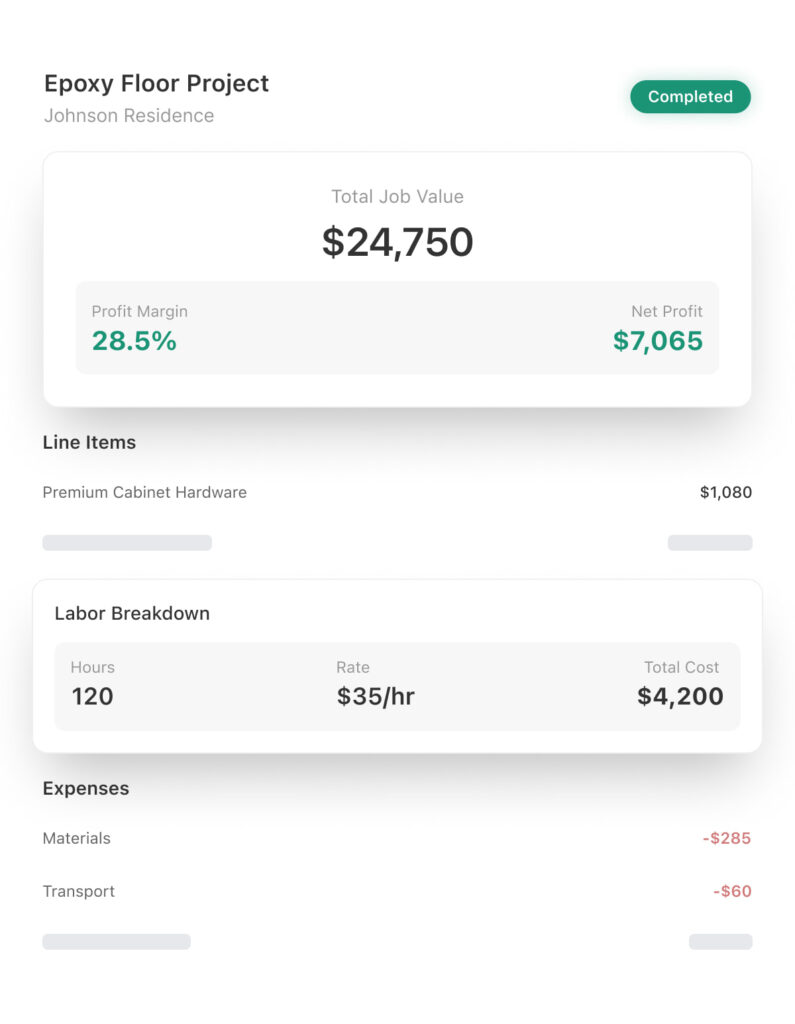The height and width of the screenshot is (1024, 795).
Task: Select the Premium Cabinet Hardware line item
Action: click(x=144, y=492)
